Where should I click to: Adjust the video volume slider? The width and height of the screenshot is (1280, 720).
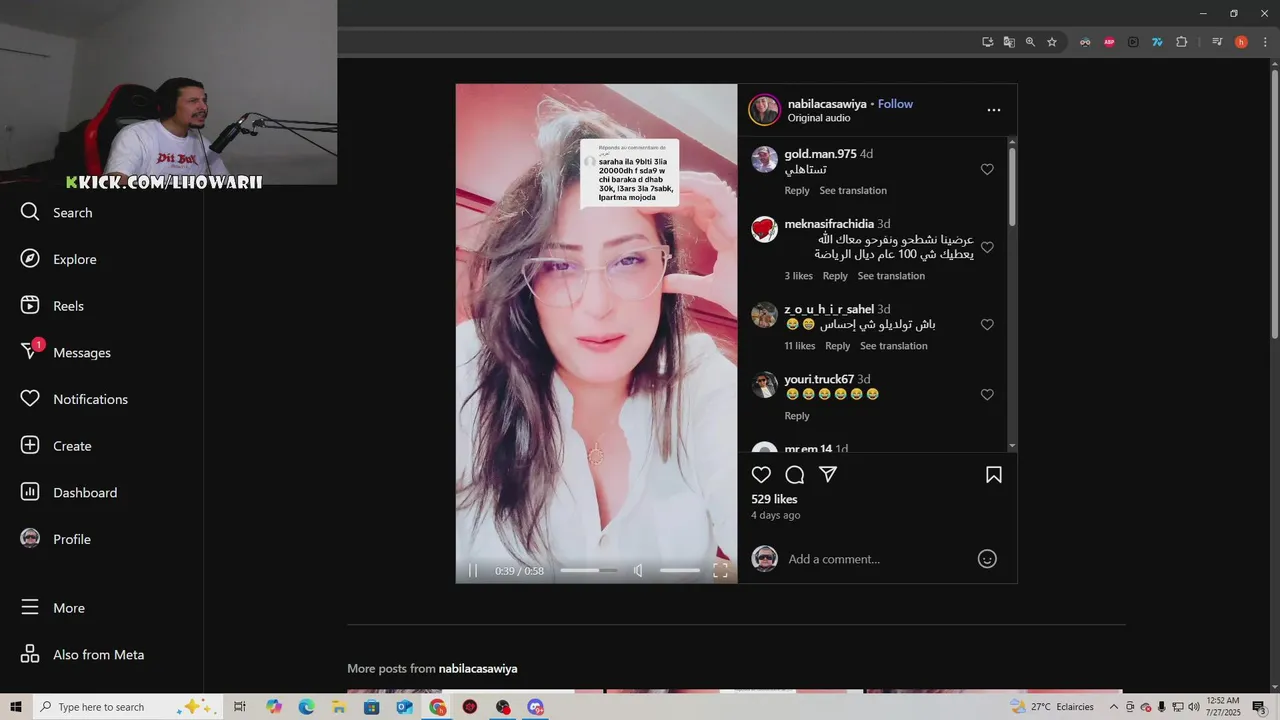(x=680, y=571)
